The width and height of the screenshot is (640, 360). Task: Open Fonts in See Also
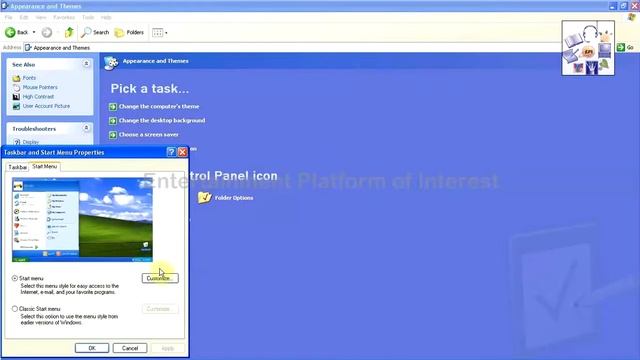point(29,78)
